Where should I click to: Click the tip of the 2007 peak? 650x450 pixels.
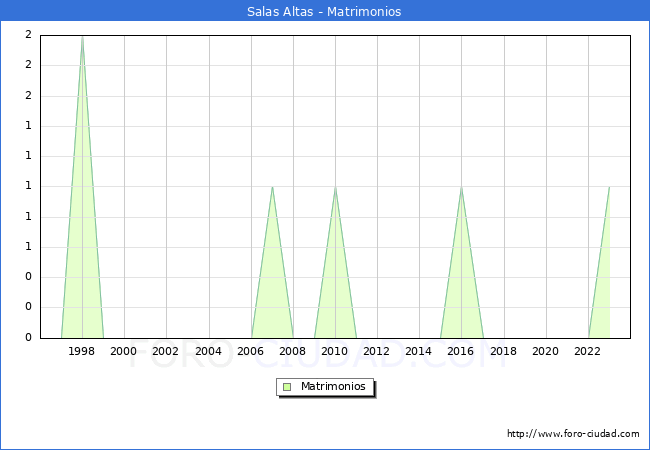click(272, 187)
